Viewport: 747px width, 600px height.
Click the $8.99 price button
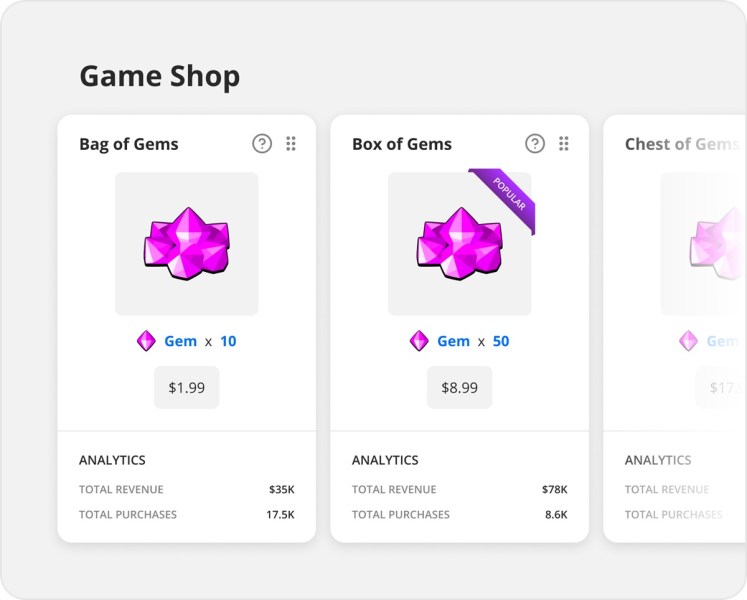coord(460,387)
